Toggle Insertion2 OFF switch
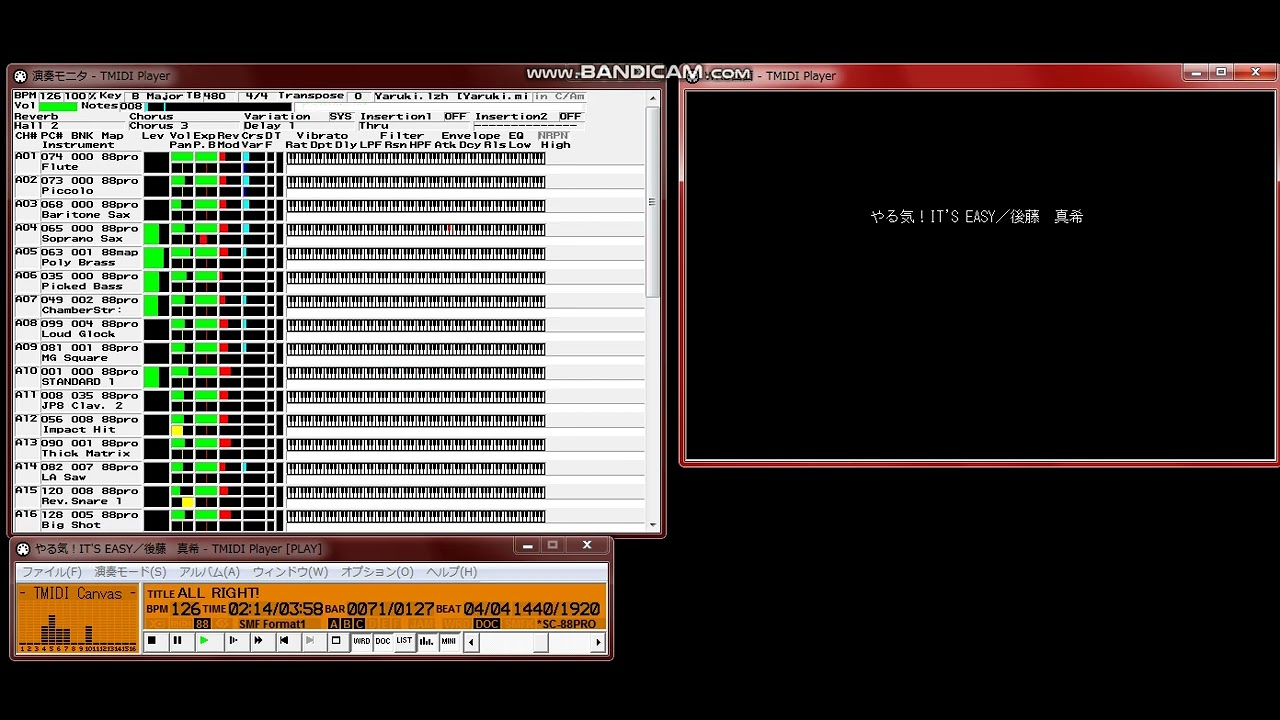The width and height of the screenshot is (1280, 720). click(x=570, y=116)
